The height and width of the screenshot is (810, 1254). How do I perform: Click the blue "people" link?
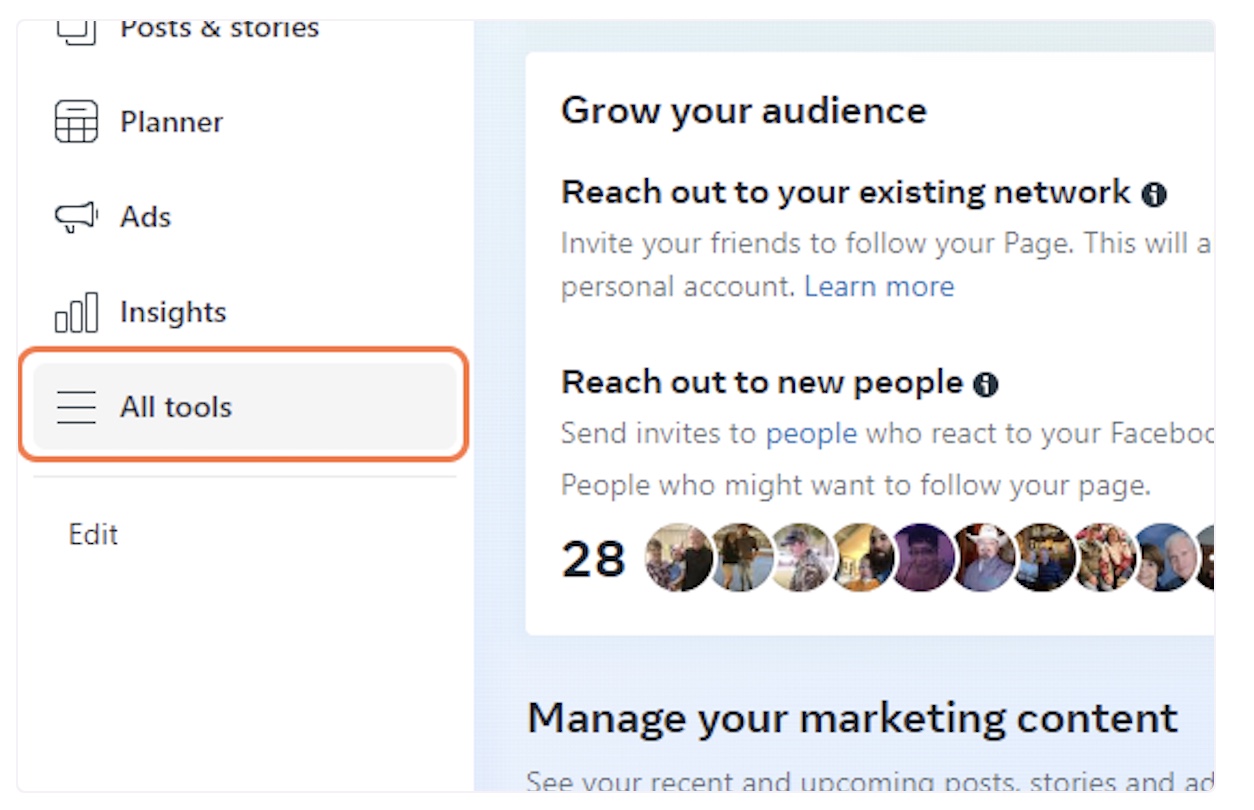(811, 433)
